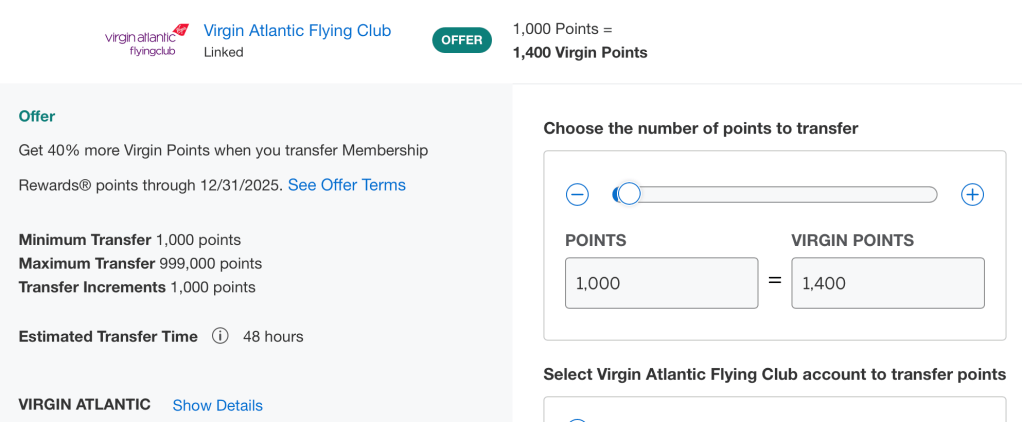Open the Estimated Transfer Time info icon
The height and width of the screenshot is (422, 1022).
220,336
